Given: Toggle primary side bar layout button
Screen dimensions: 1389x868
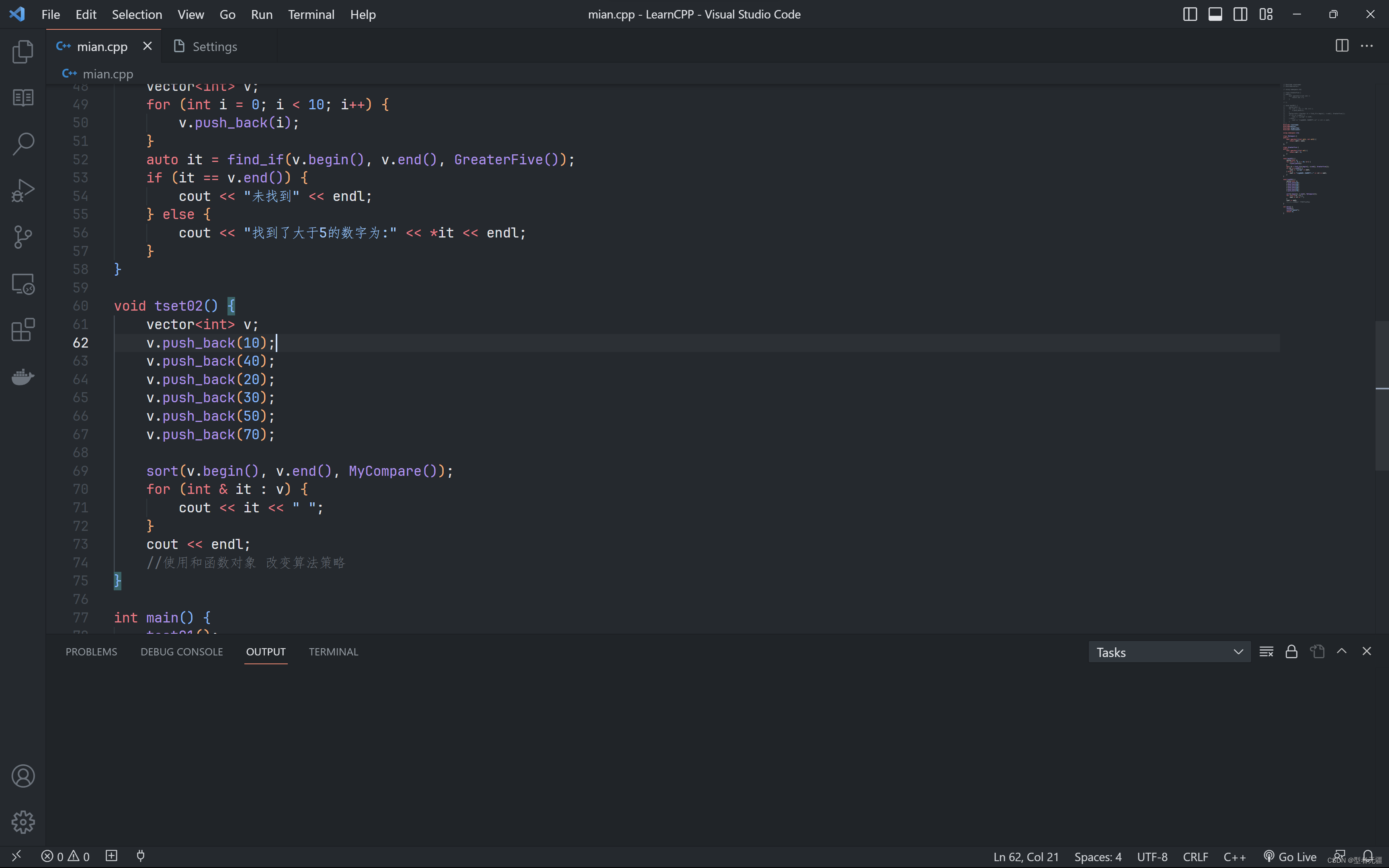Looking at the screenshot, I should point(1190,14).
